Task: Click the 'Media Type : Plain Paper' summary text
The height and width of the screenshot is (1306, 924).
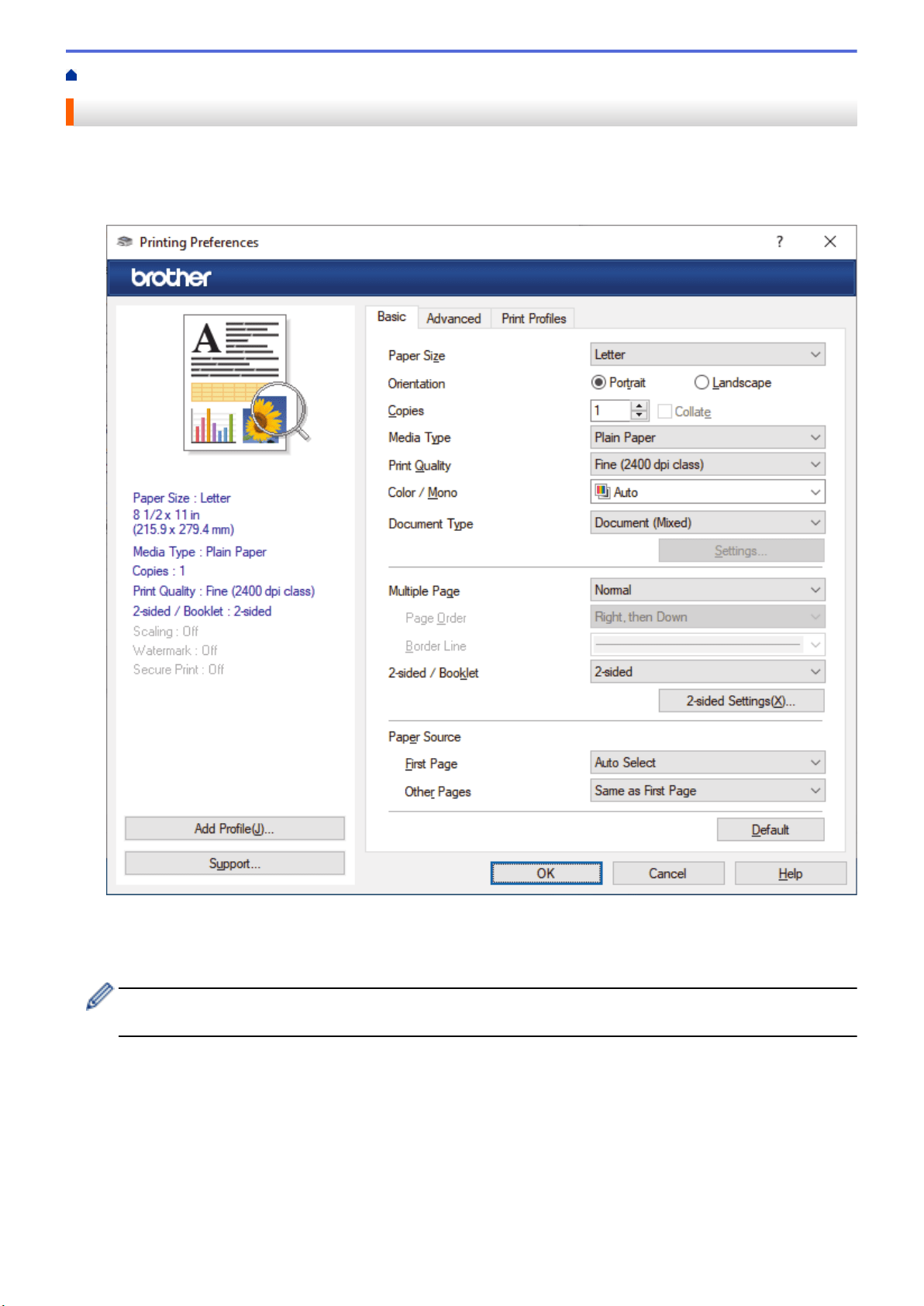Action: [x=199, y=552]
